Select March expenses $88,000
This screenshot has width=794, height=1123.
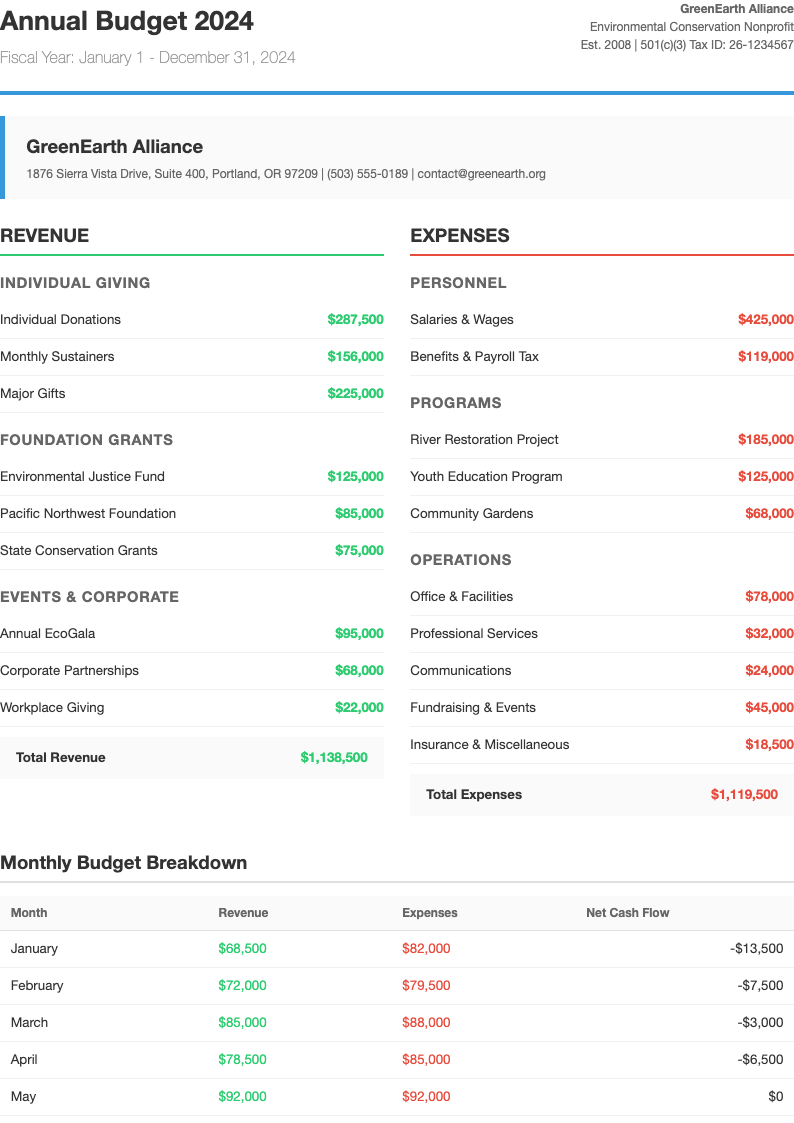[x=426, y=1023]
